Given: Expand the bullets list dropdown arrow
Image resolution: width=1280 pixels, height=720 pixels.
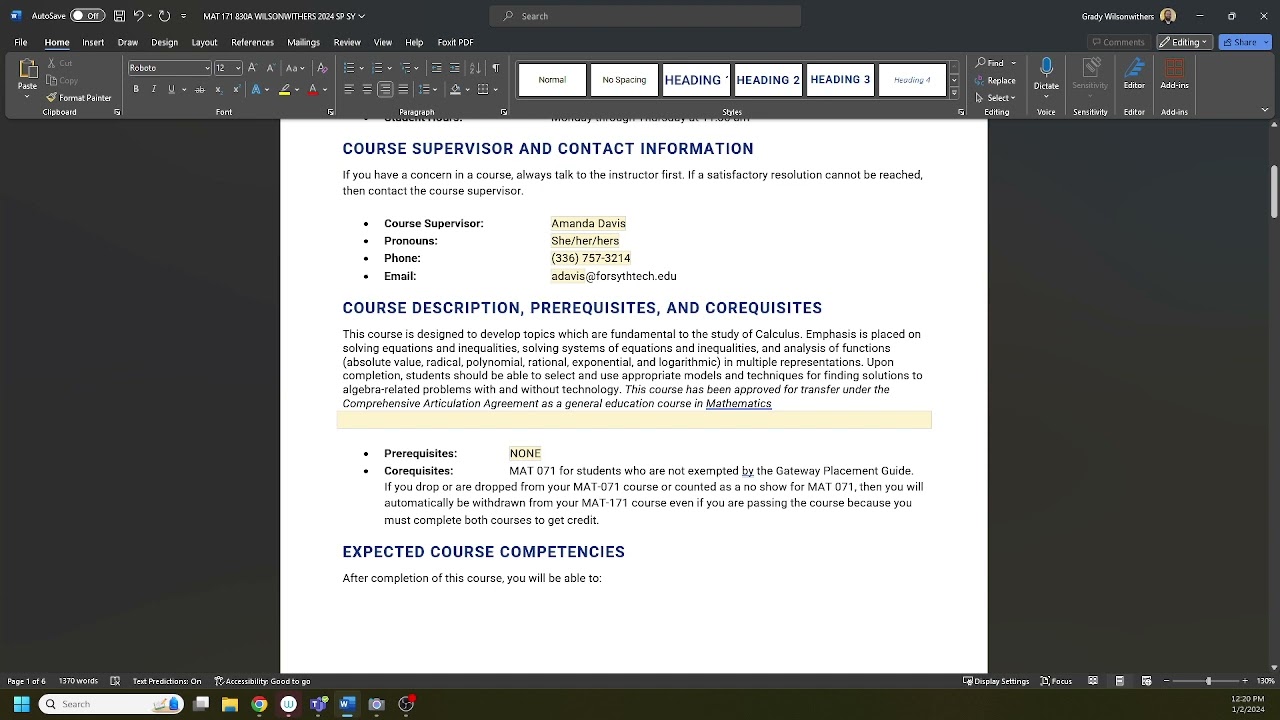Looking at the screenshot, I should (x=361, y=68).
